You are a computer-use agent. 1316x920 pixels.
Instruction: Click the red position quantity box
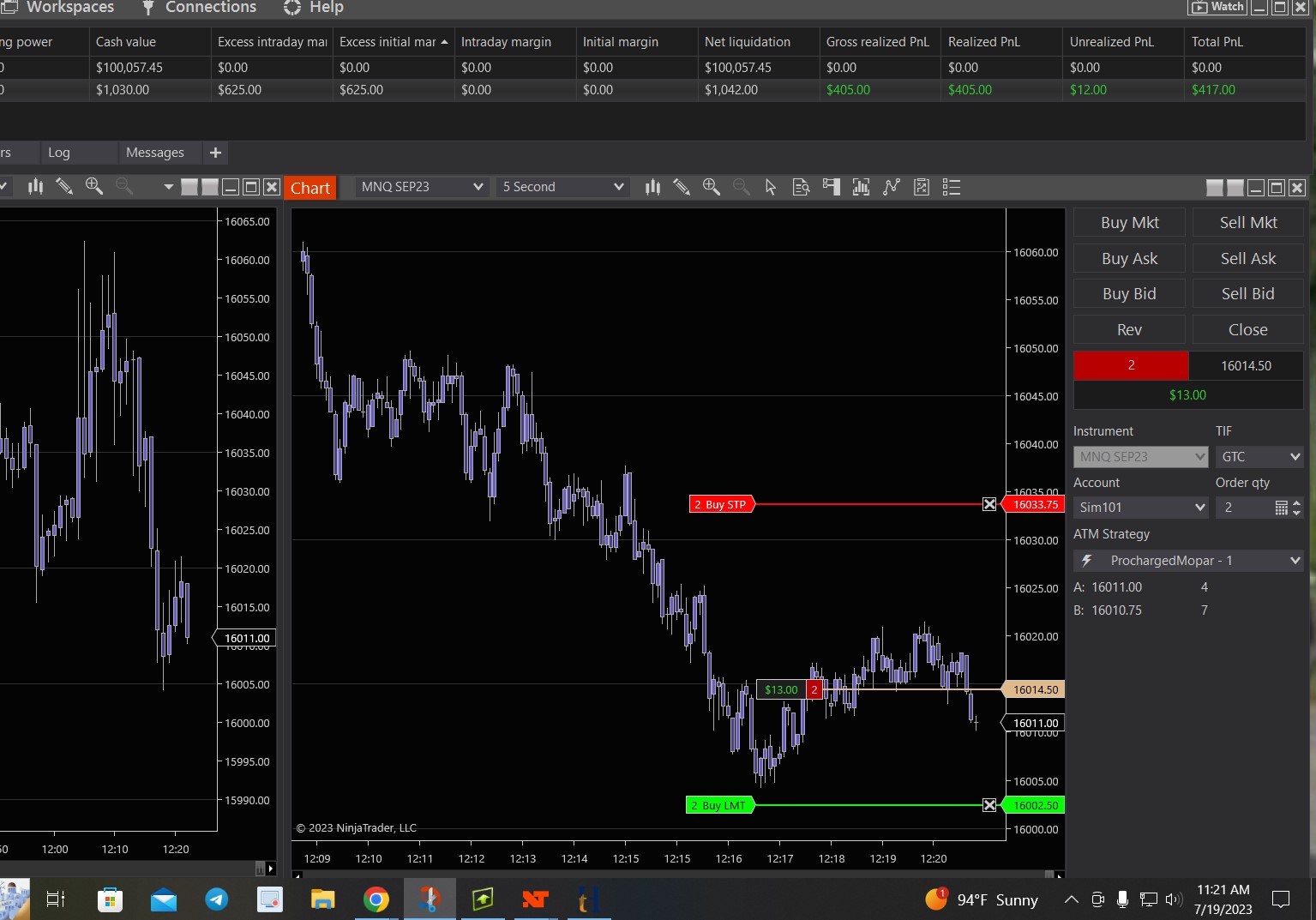tap(1131, 366)
